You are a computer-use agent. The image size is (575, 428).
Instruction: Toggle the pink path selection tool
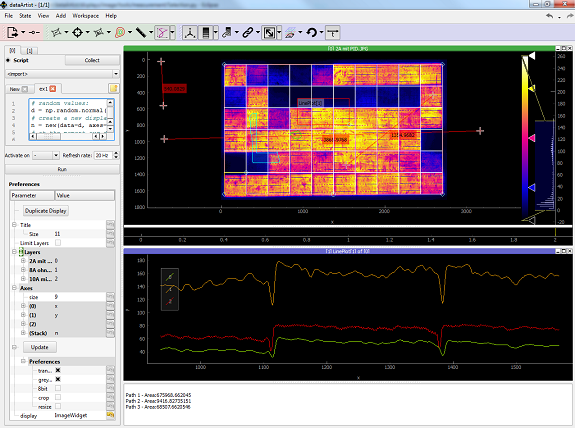click(x=162, y=32)
